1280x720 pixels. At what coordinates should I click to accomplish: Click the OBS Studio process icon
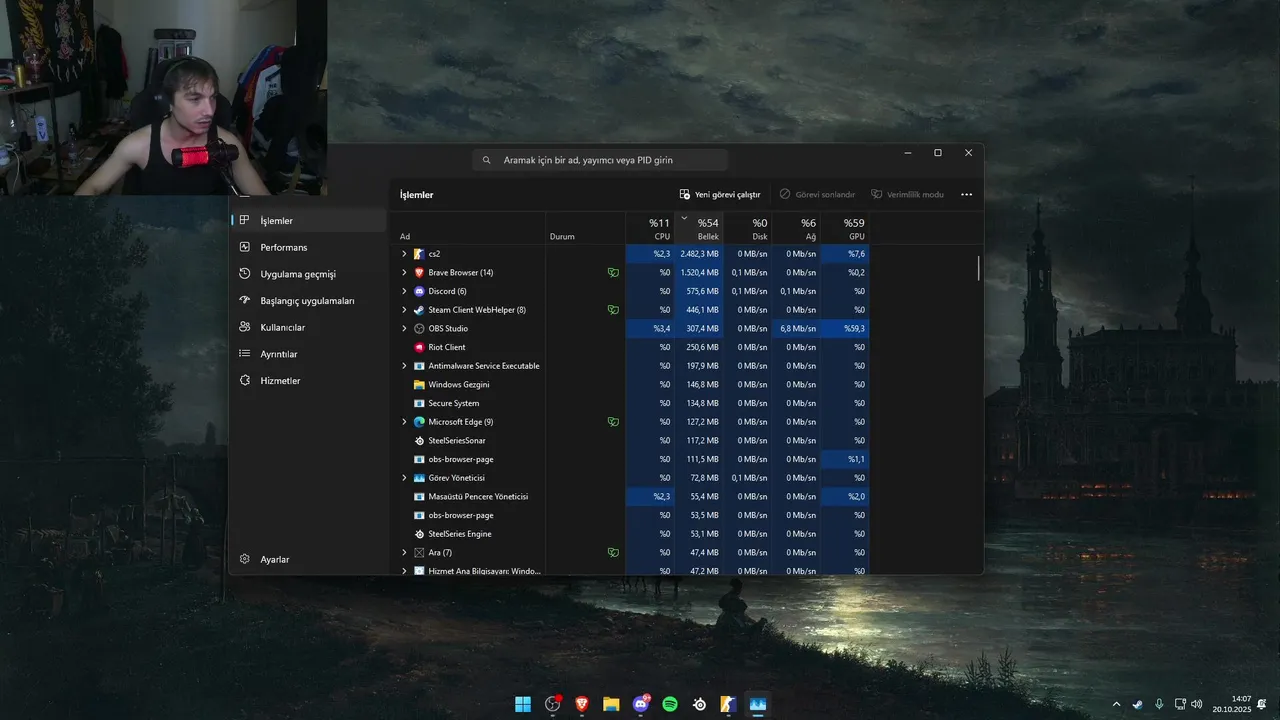coord(419,328)
